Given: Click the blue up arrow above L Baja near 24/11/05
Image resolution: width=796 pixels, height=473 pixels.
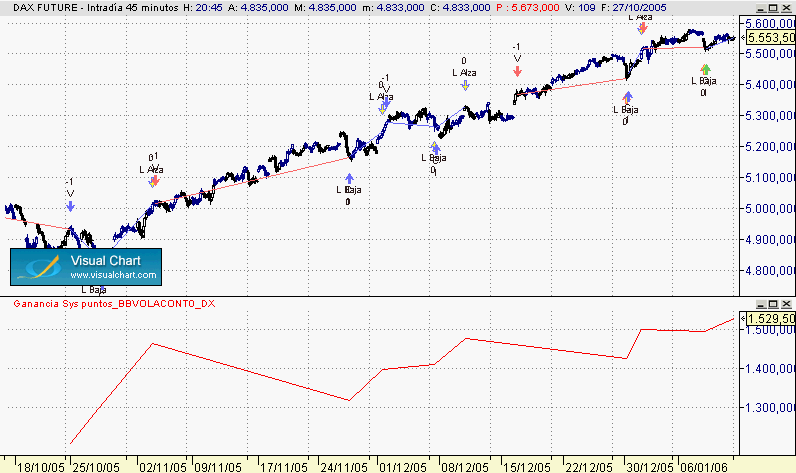Looking at the screenshot, I should click(349, 178).
